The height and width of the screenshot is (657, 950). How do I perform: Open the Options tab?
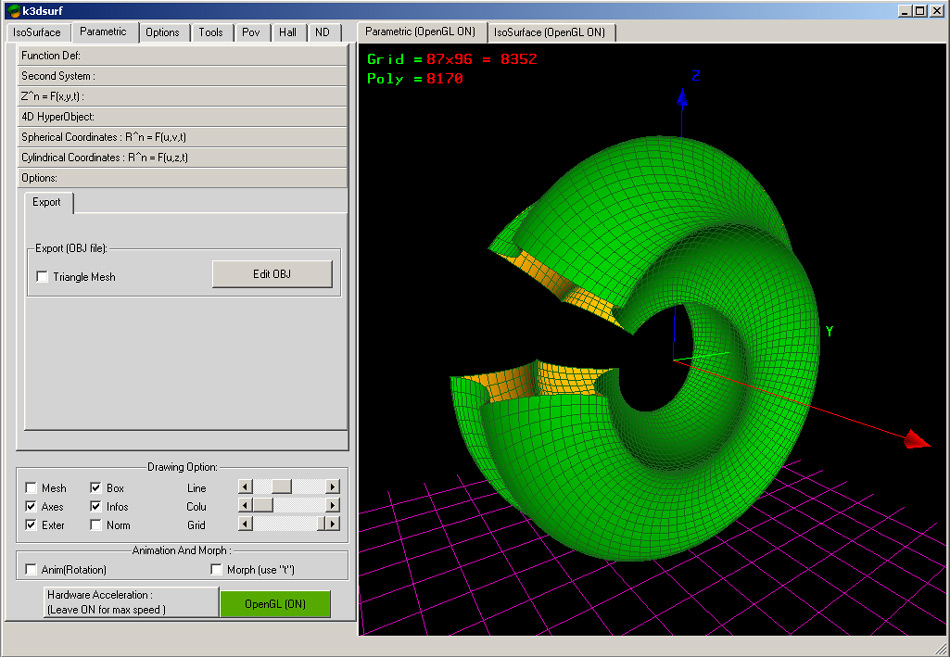[x=162, y=33]
